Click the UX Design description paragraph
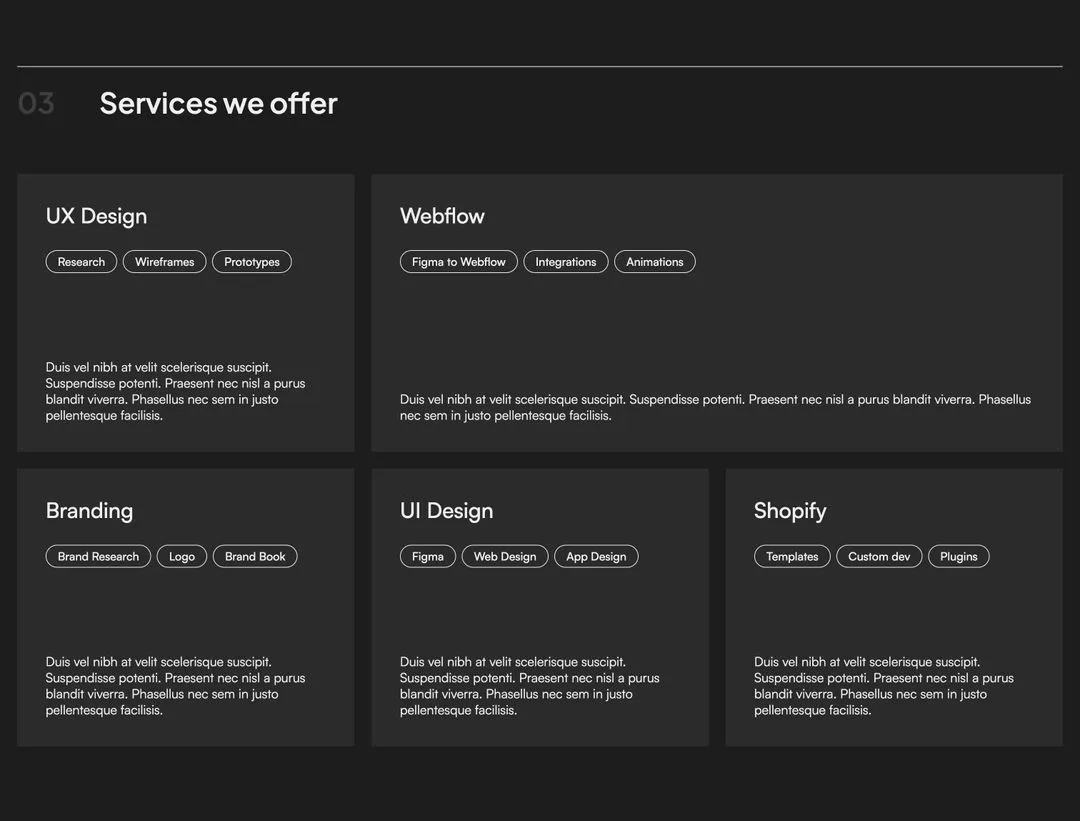The width and height of the screenshot is (1080, 821). coord(176,391)
